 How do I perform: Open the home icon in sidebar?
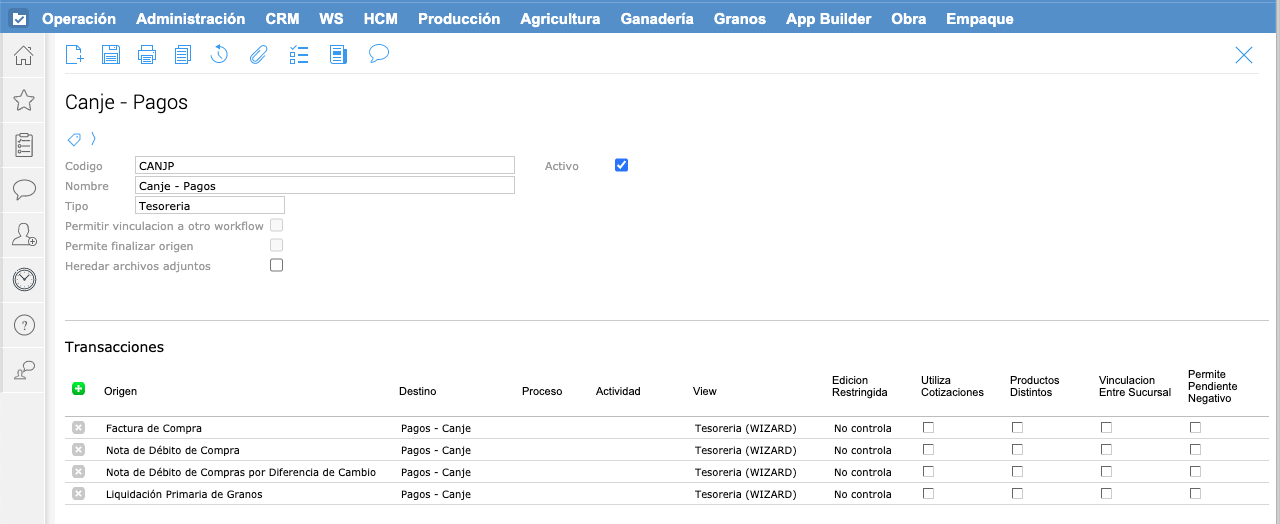tap(24, 56)
